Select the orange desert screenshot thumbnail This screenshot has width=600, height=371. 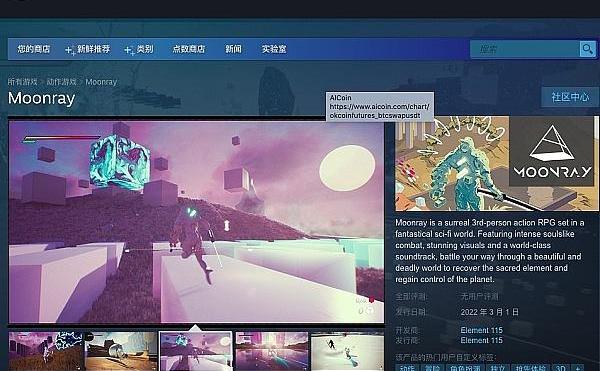(121, 351)
